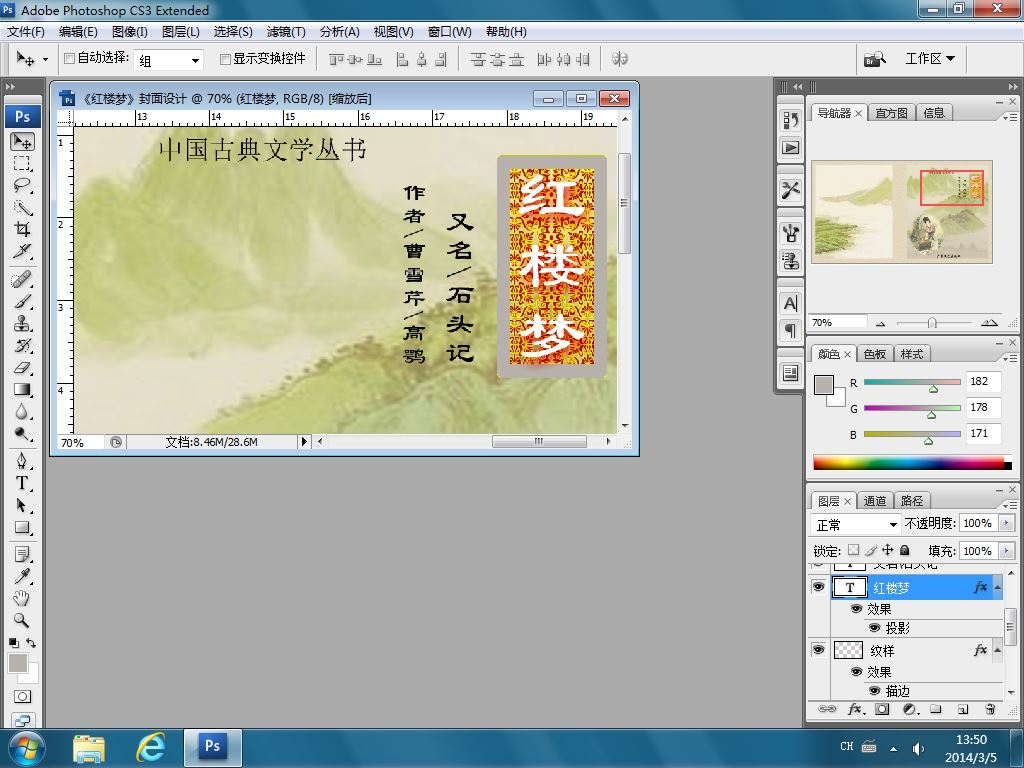Select the Rectangular Marquee tool
This screenshot has height=768, width=1024.
pos(22,163)
